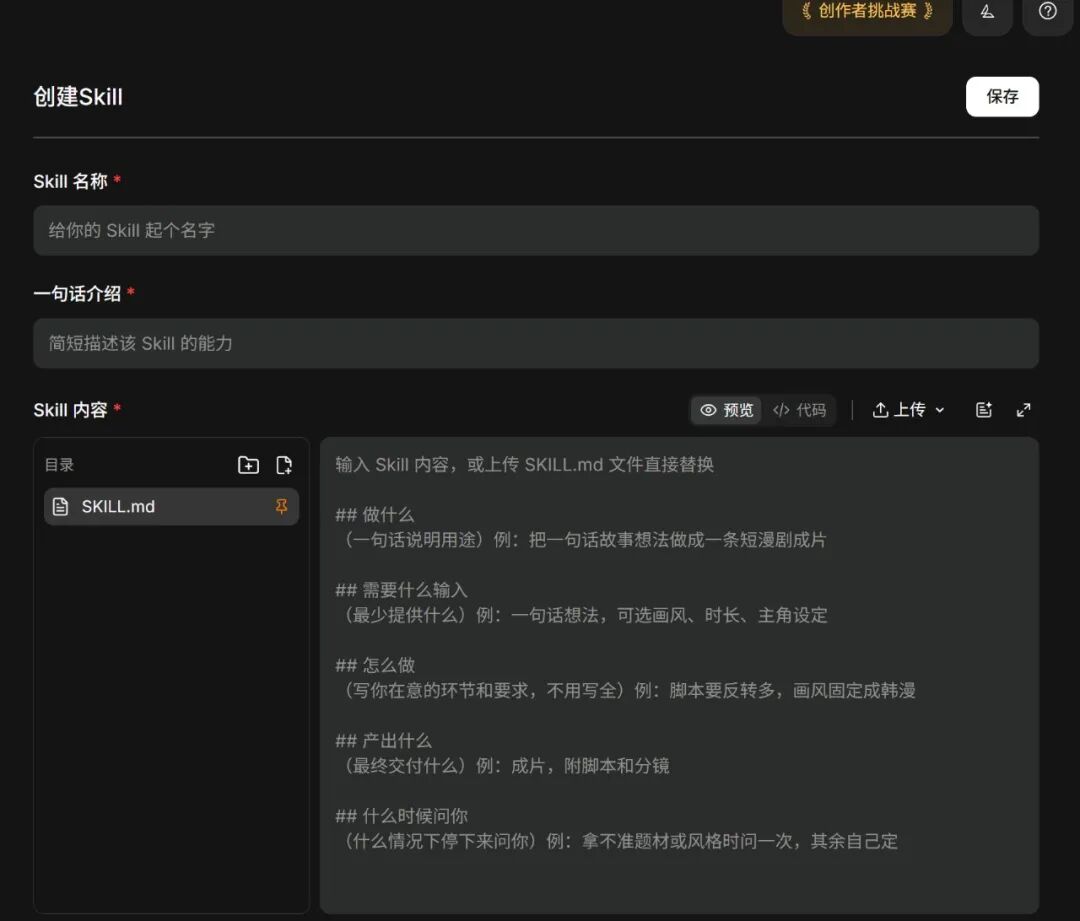
Task: Click the '## 什么时候问你' placeholder heading
Action: point(402,816)
